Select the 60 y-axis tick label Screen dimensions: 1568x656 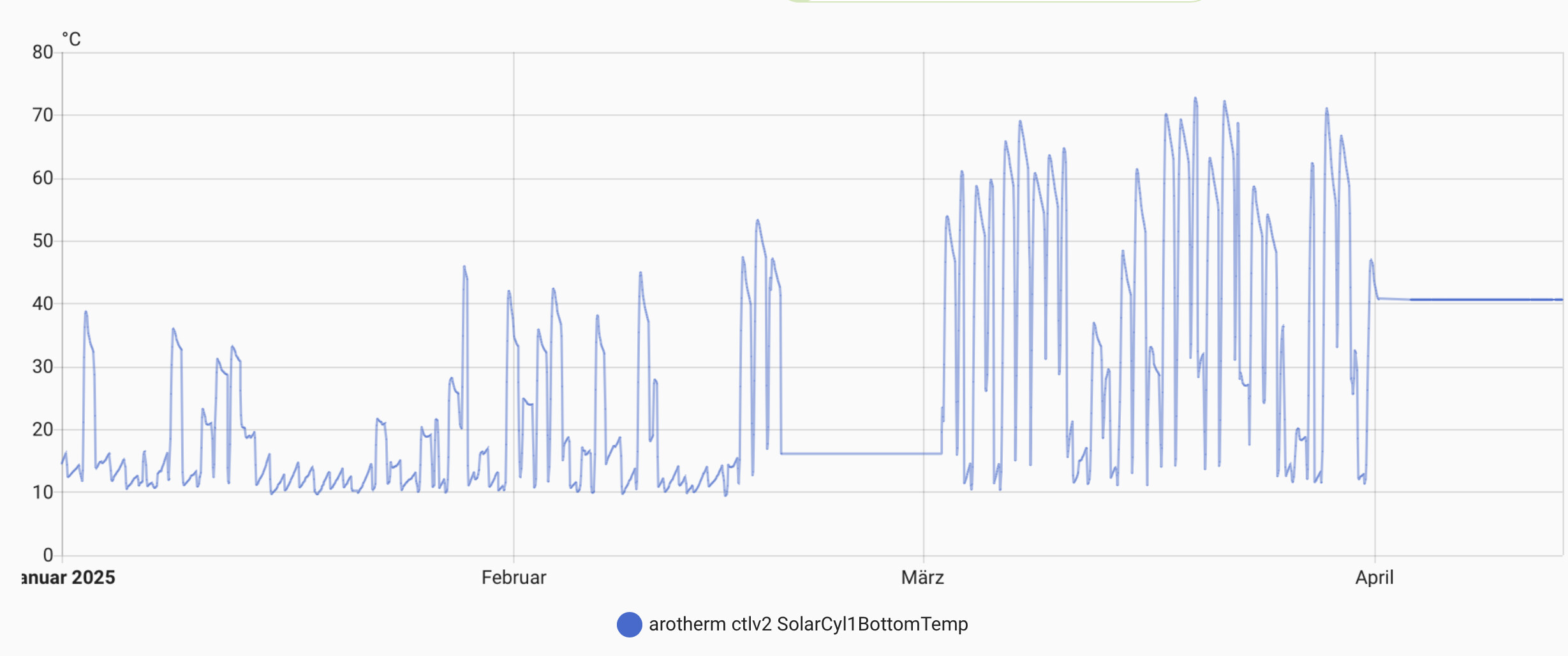pos(43,178)
